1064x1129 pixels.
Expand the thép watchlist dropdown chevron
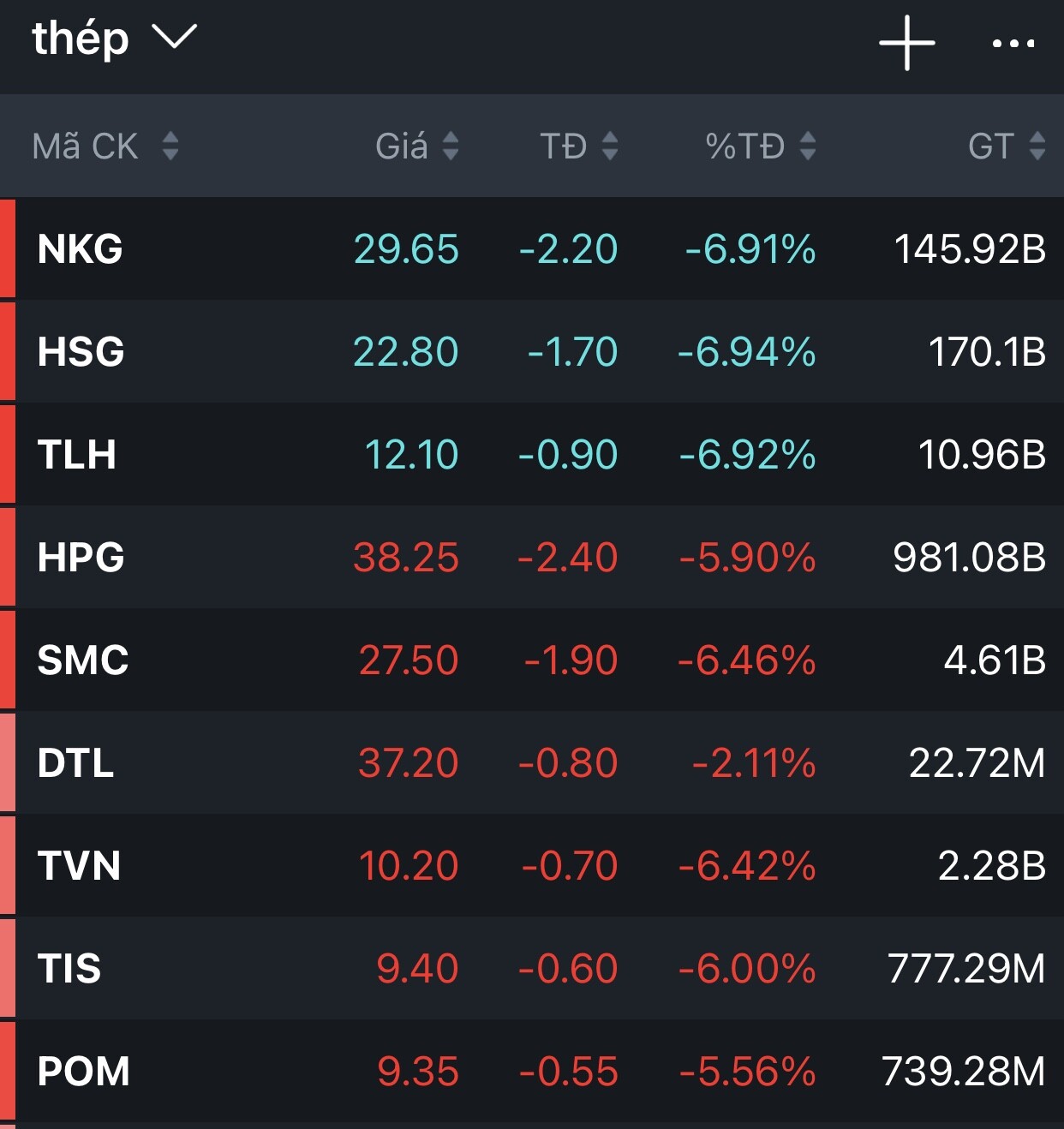(175, 37)
